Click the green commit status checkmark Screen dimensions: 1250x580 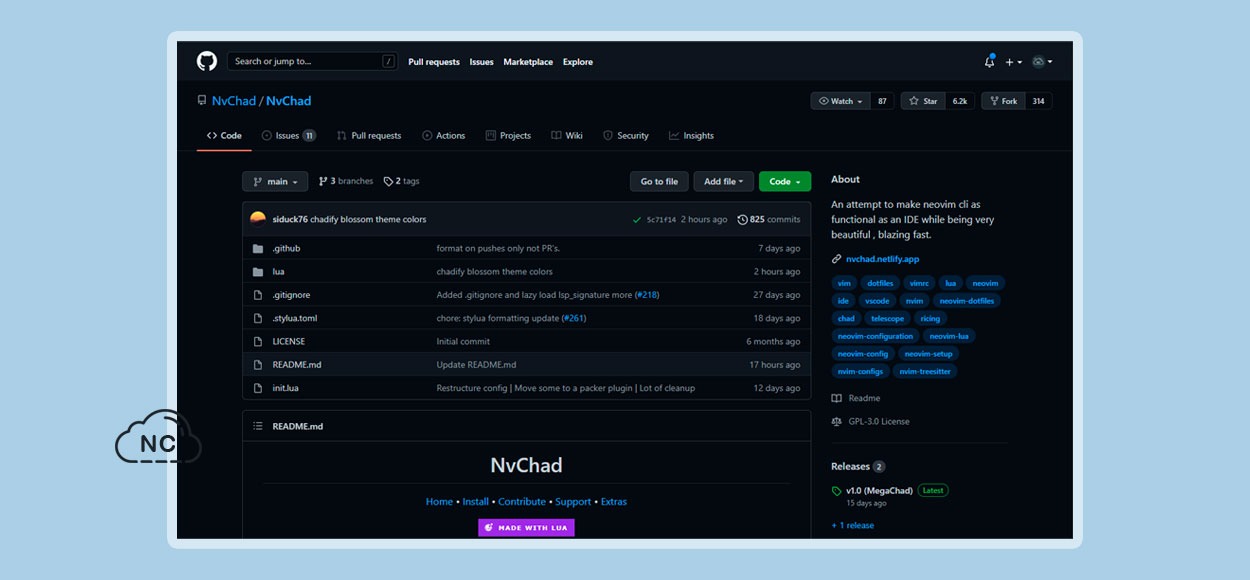637,219
